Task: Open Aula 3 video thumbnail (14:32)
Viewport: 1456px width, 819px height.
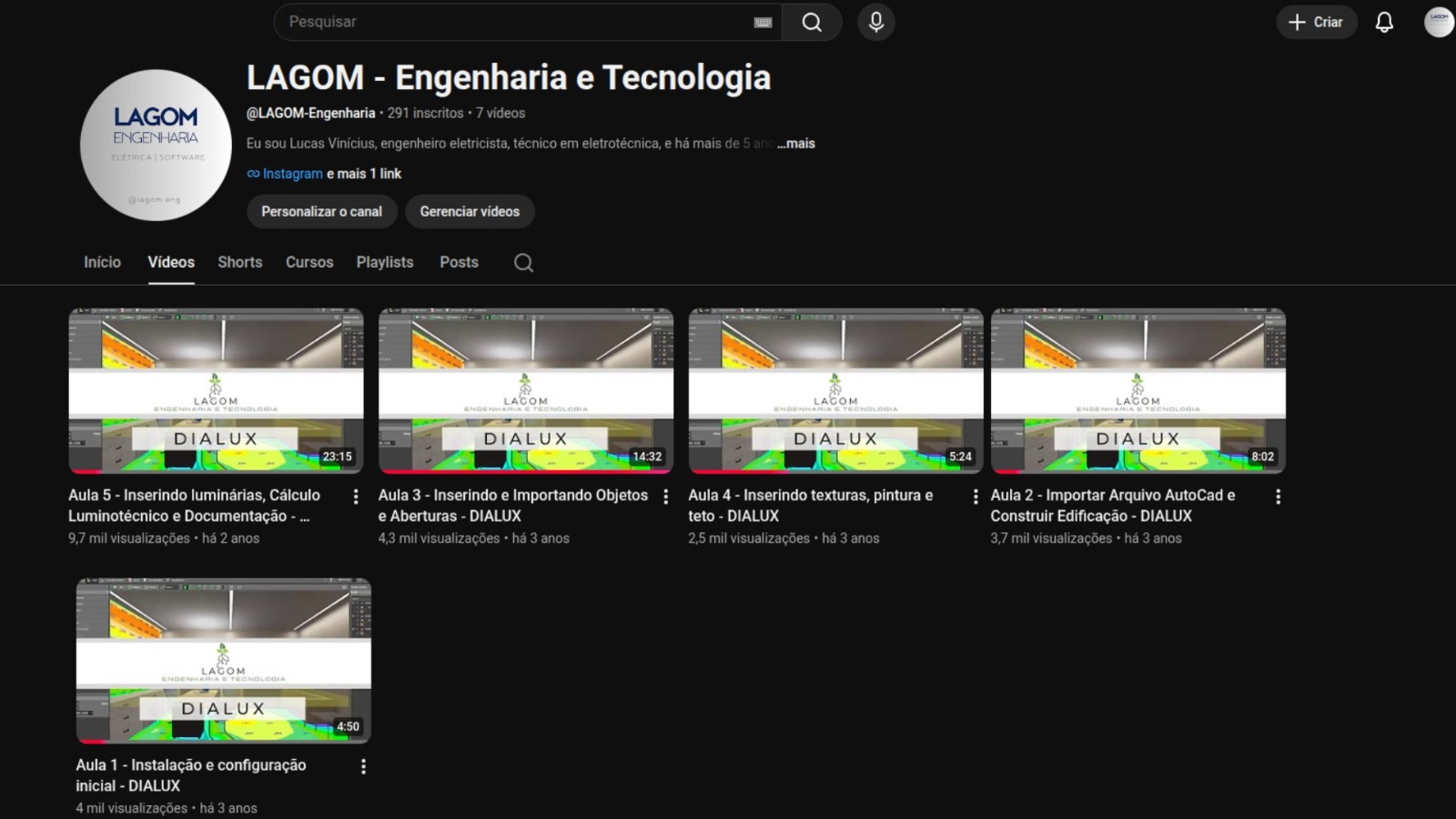Action: 526,391
